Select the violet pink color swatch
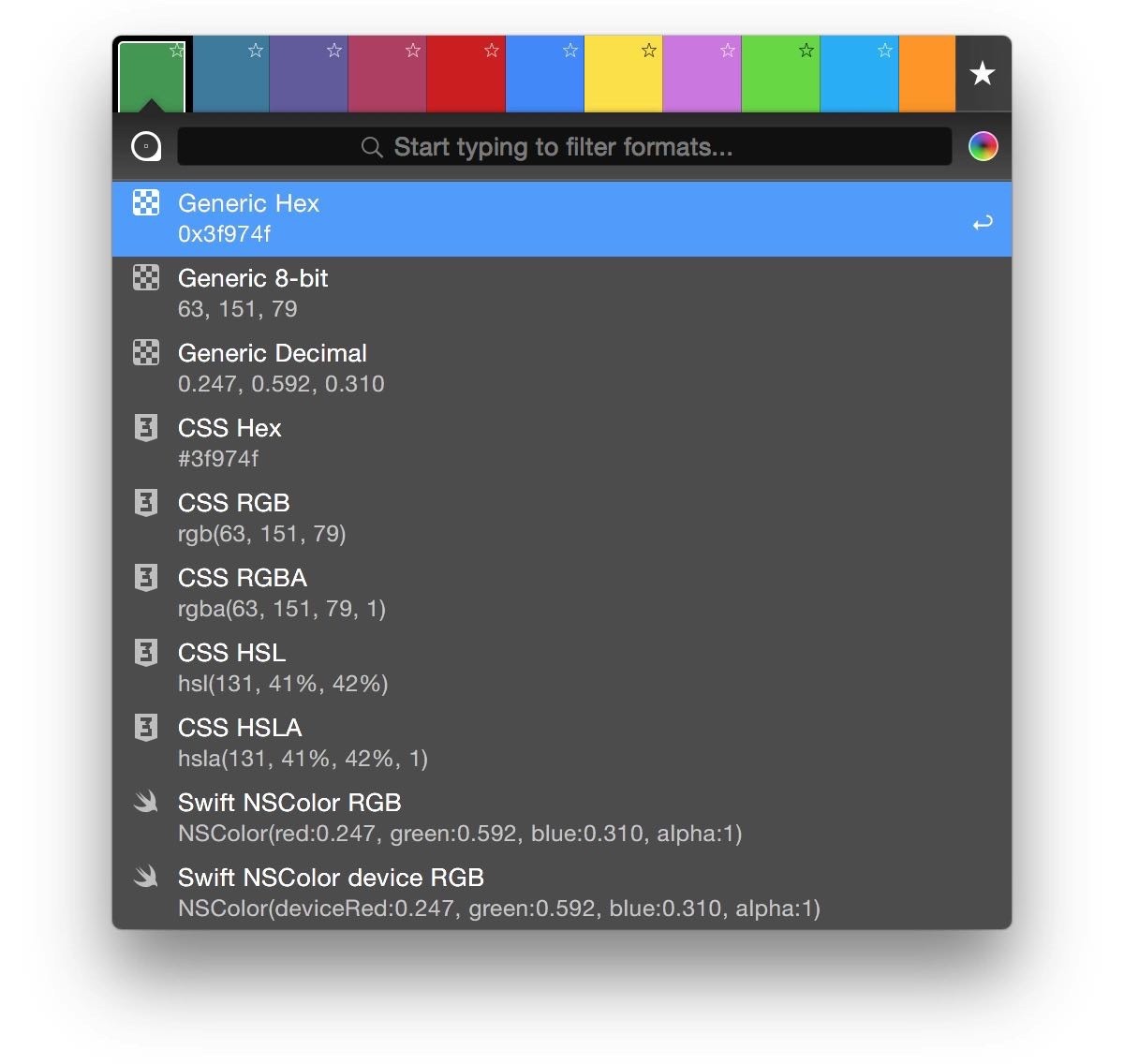 click(x=702, y=75)
